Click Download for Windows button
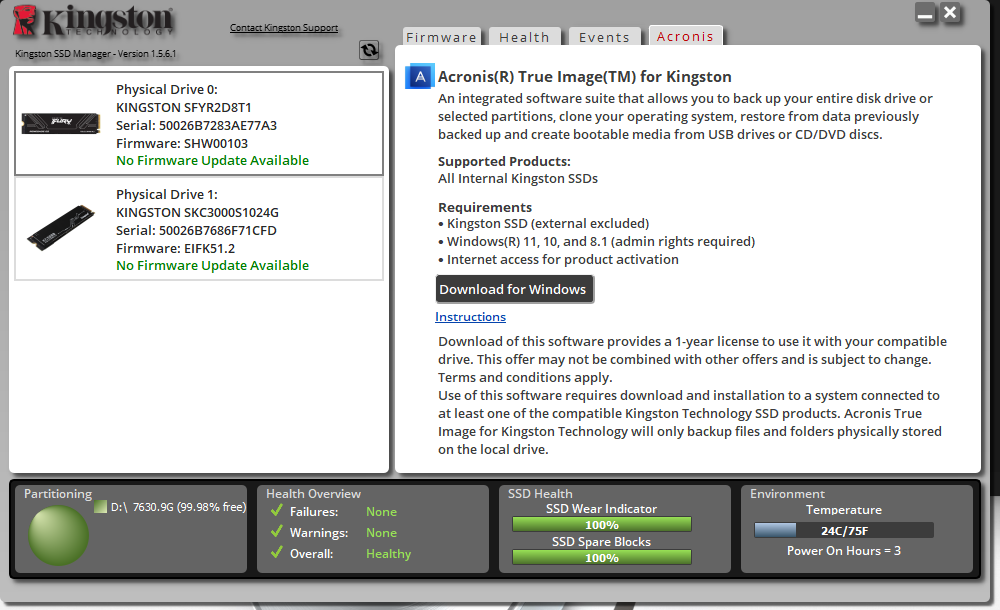This screenshot has width=1000, height=610. 513,289
